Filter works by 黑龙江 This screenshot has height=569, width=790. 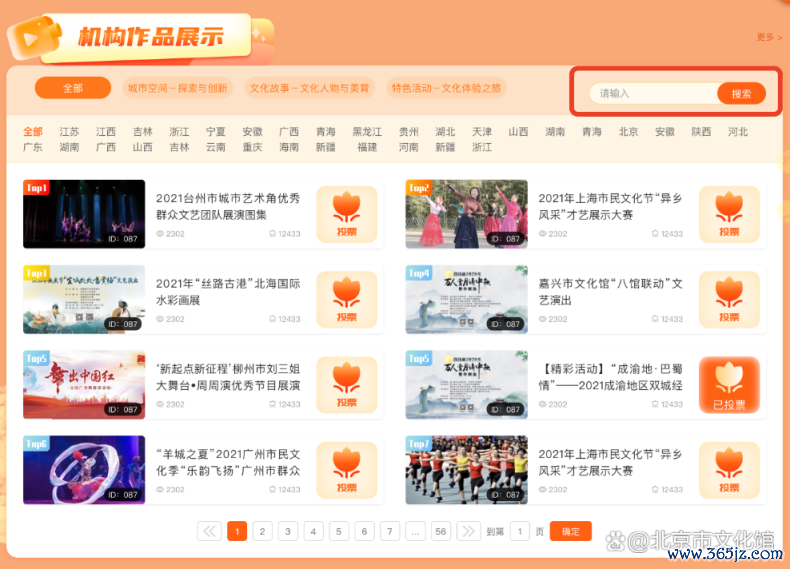coord(367,132)
